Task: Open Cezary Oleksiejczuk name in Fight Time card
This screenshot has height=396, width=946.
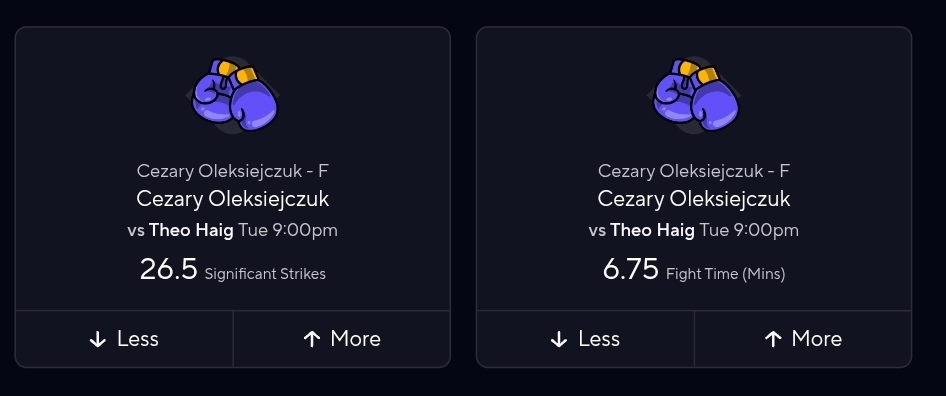Action: [x=694, y=199]
